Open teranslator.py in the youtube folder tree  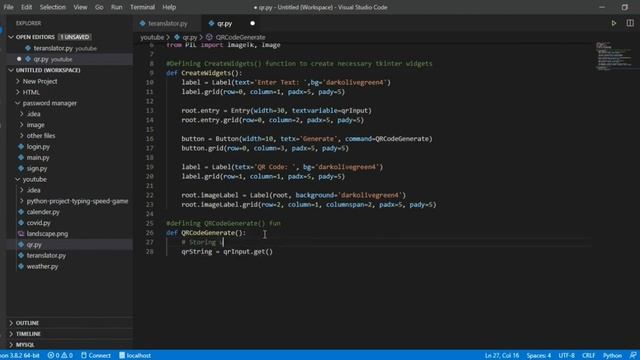tap(46, 256)
